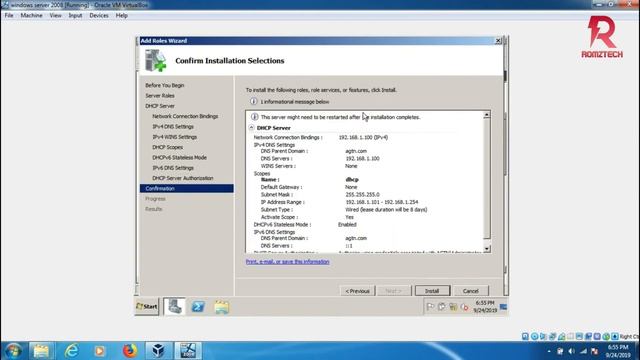640x360 pixels.
Task: Select Server Roles step
Action: click(x=160, y=96)
